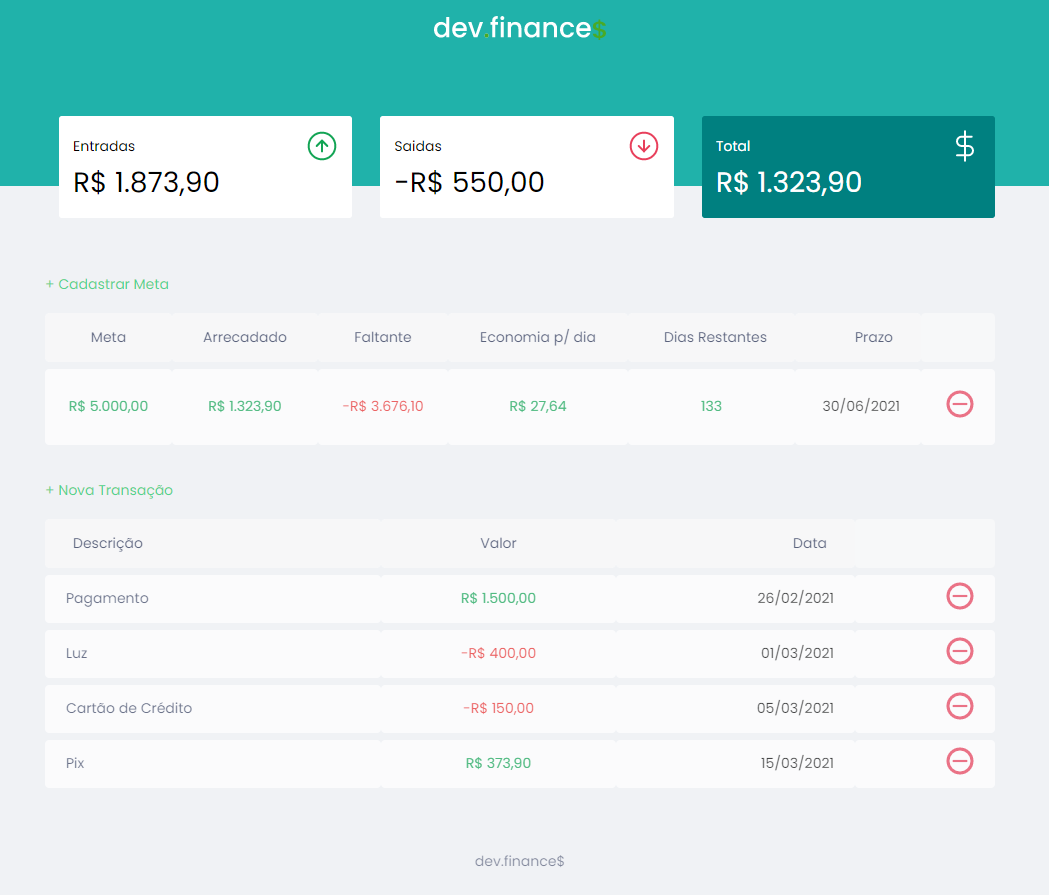Open the Nova Transação link
The width and height of the screenshot is (1049, 895).
[x=109, y=490]
